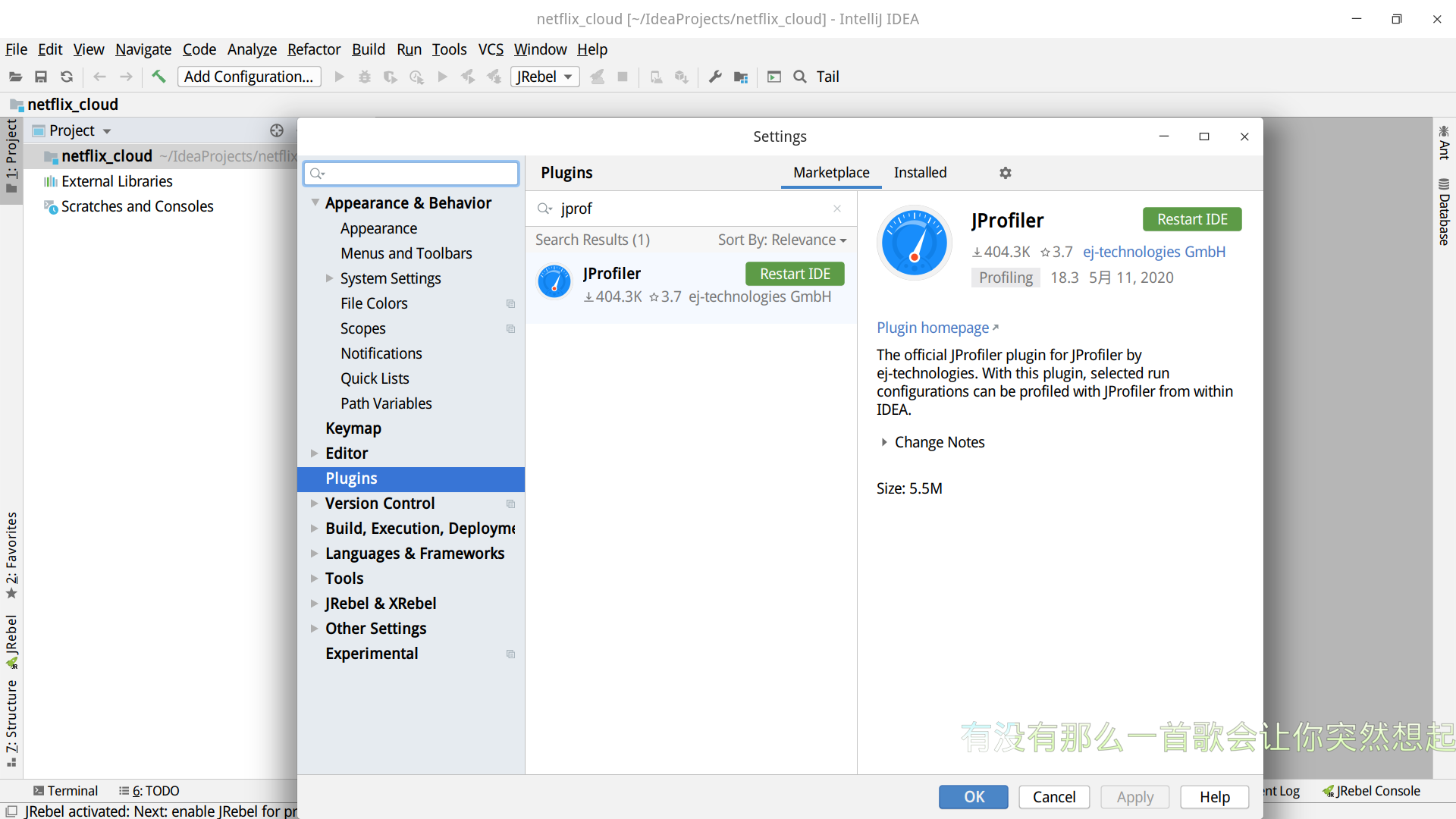The image size is (1456, 819).
Task: Click the Back navigation arrow
Action: click(99, 77)
